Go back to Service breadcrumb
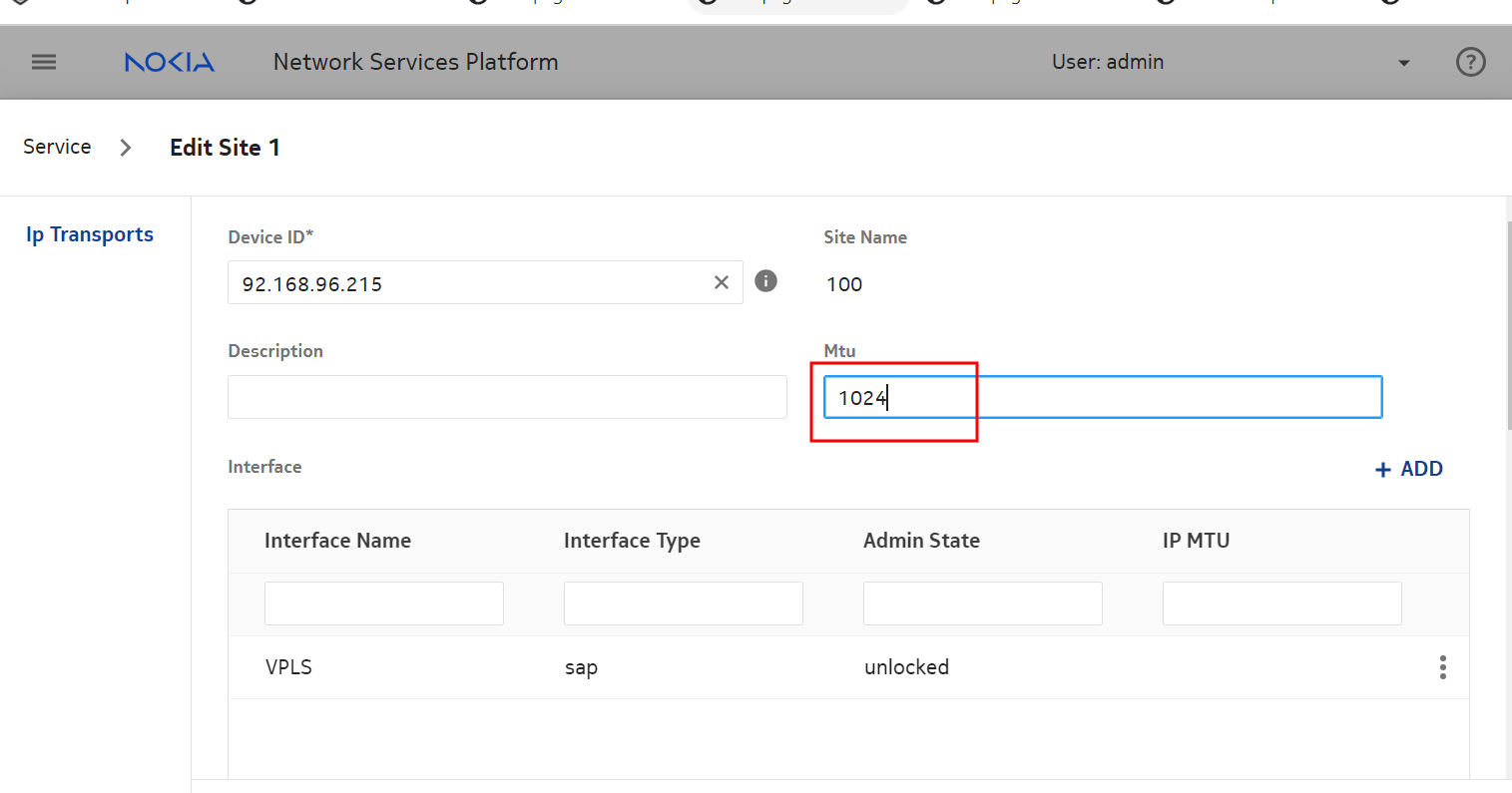This screenshot has height=793, width=1512. coord(57,147)
